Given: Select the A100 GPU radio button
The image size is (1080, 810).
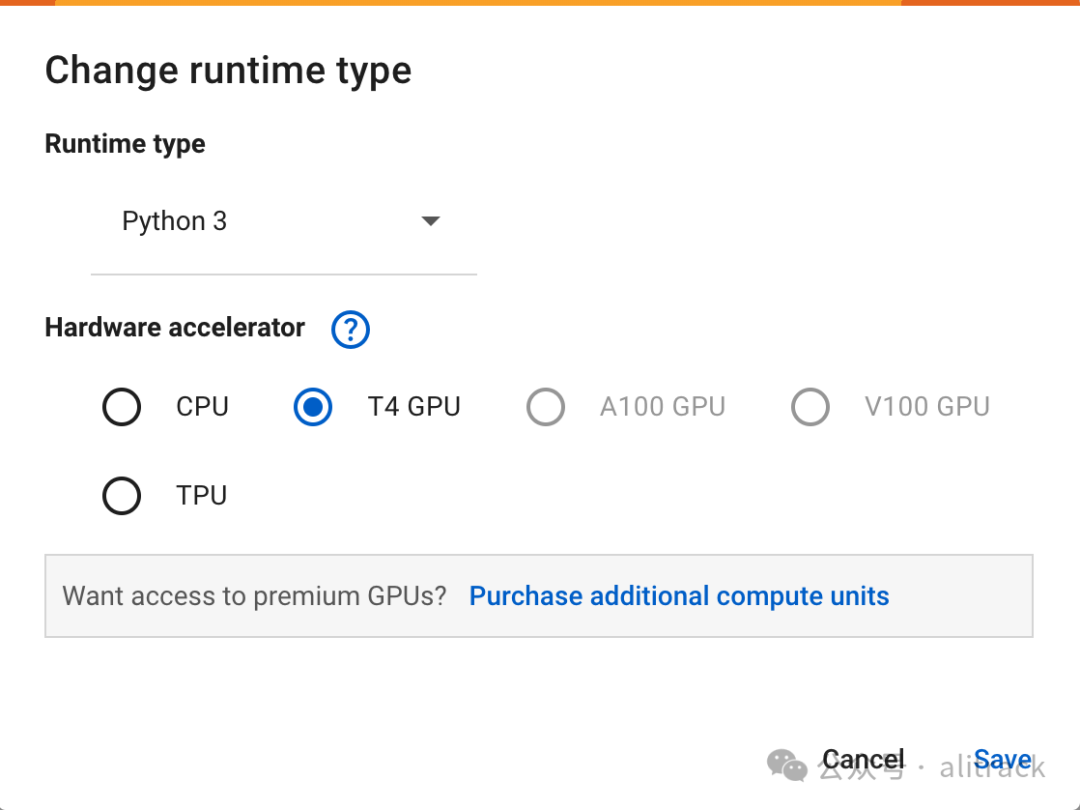Looking at the screenshot, I should 546,407.
